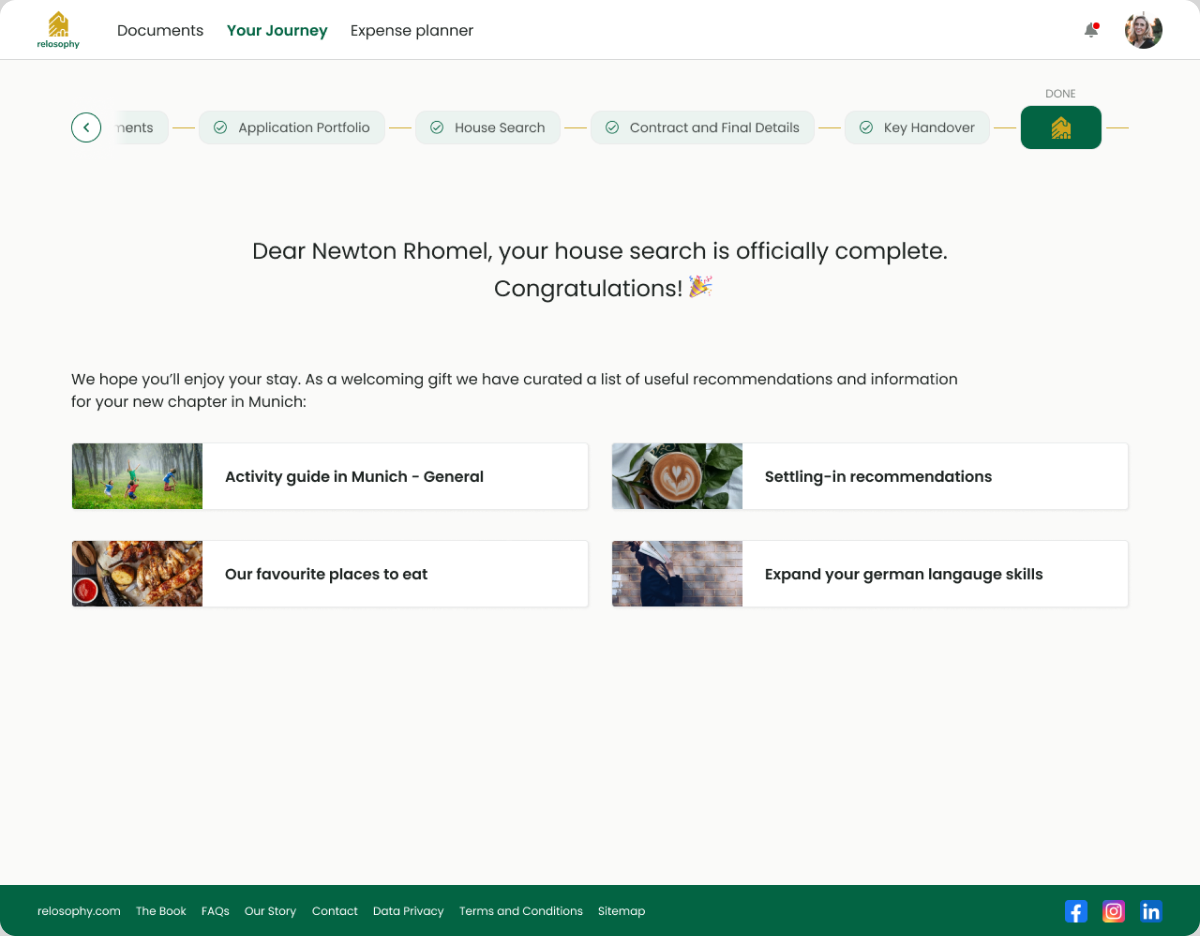Select the DONE house step icon
Viewport: 1200px width, 936px height.
click(x=1061, y=127)
